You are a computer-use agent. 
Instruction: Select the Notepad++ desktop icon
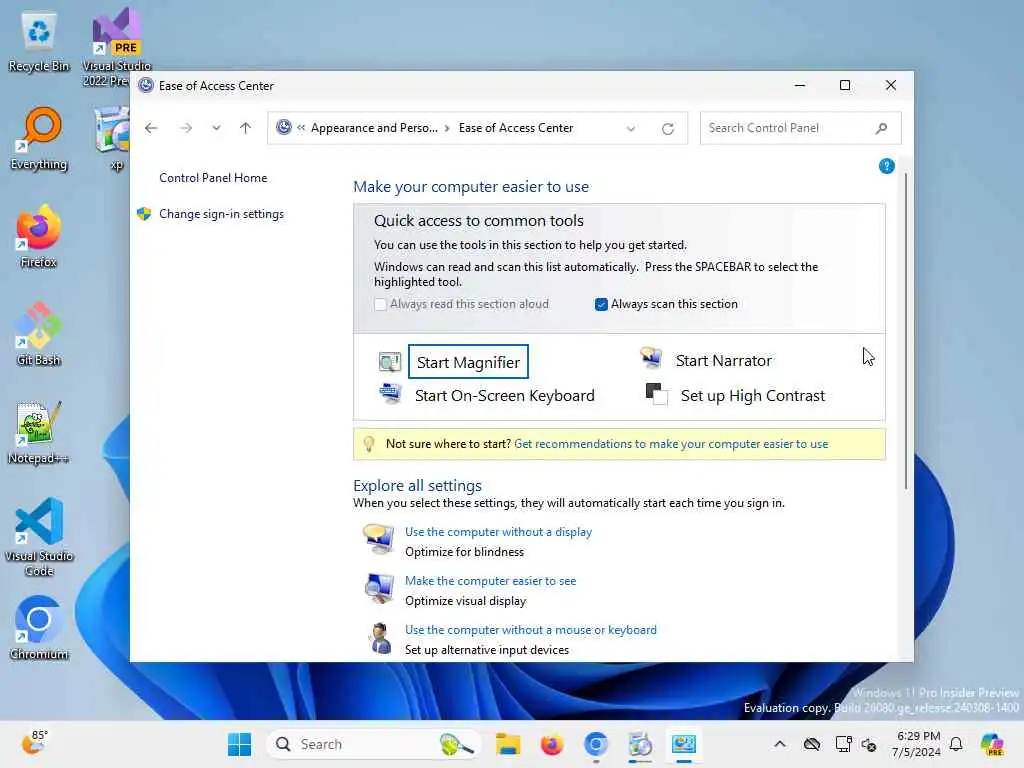pos(39,432)
